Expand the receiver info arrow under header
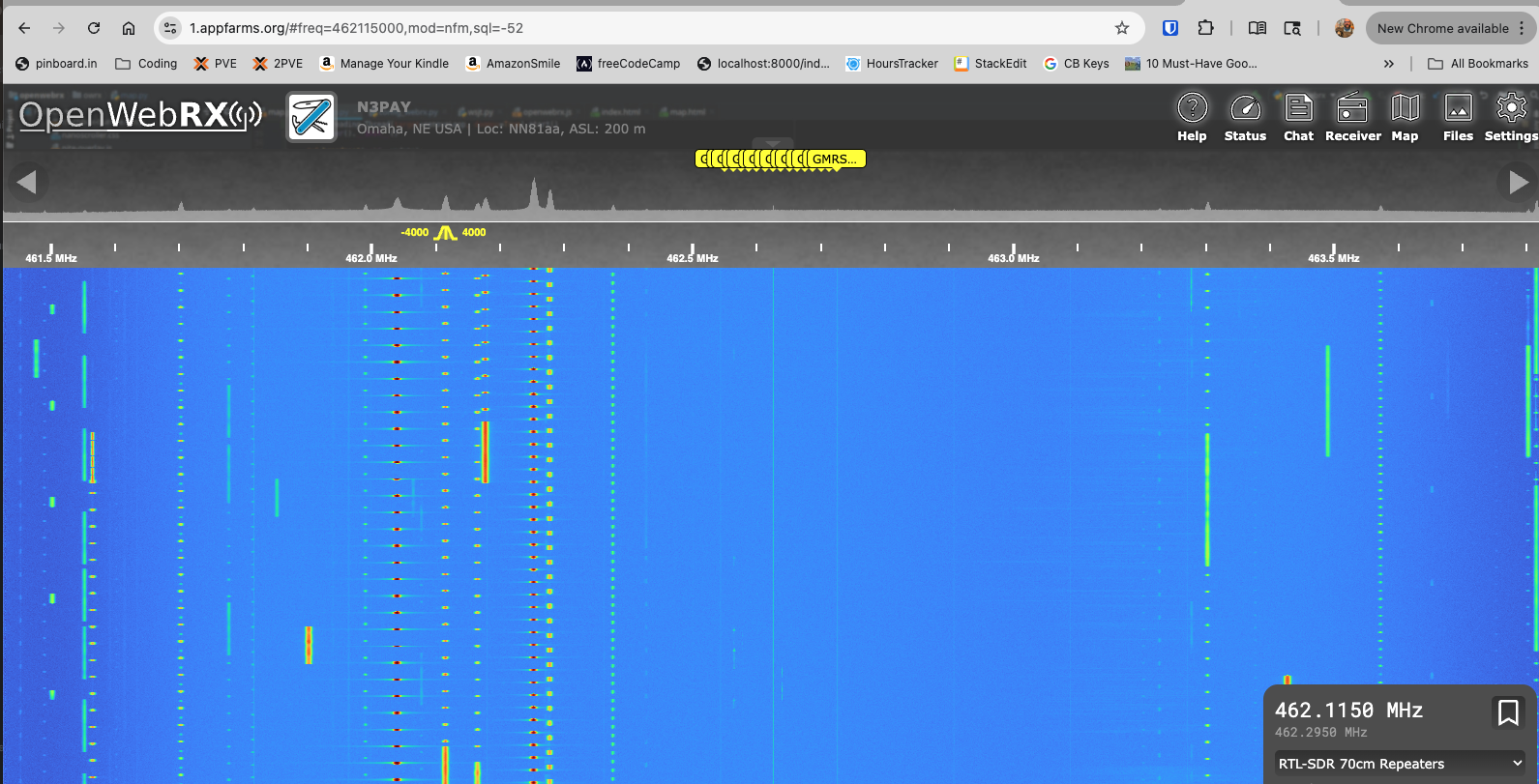The width and height of the screenshot is (1539, 784). coord(773,144)
